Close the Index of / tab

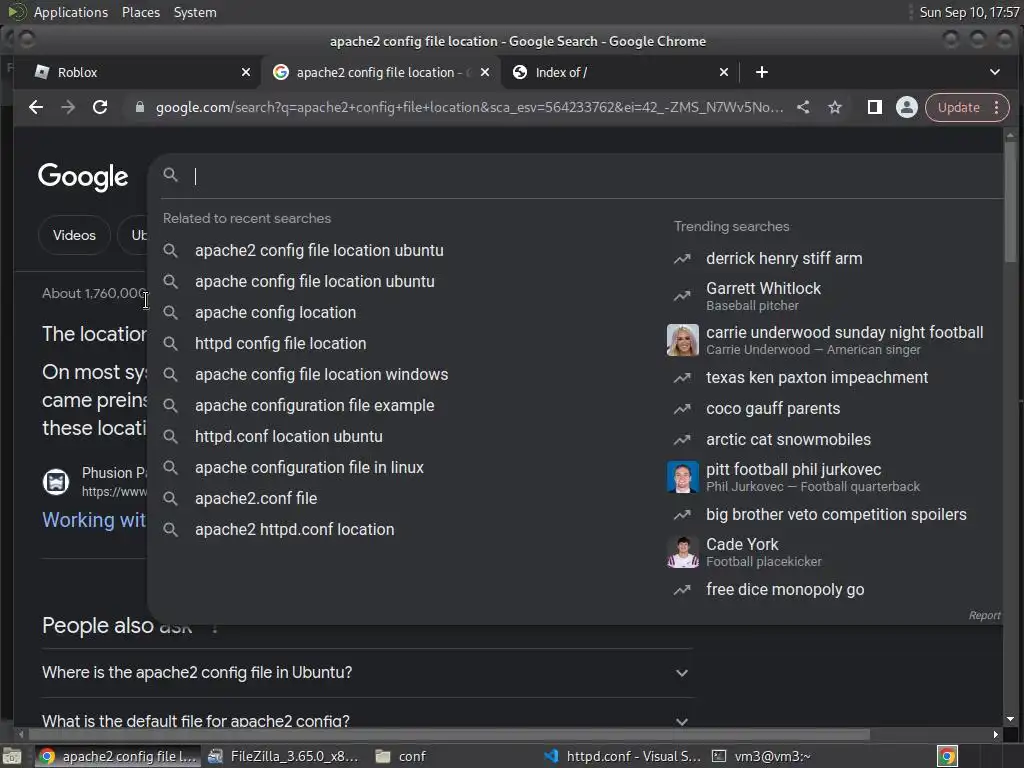pyautogui.click(x=724, y=72)
